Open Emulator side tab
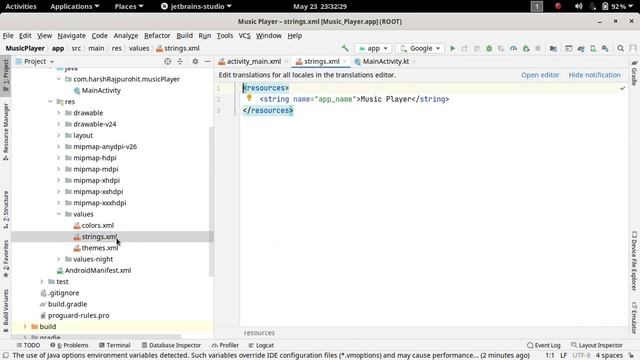 pos(634,317)
